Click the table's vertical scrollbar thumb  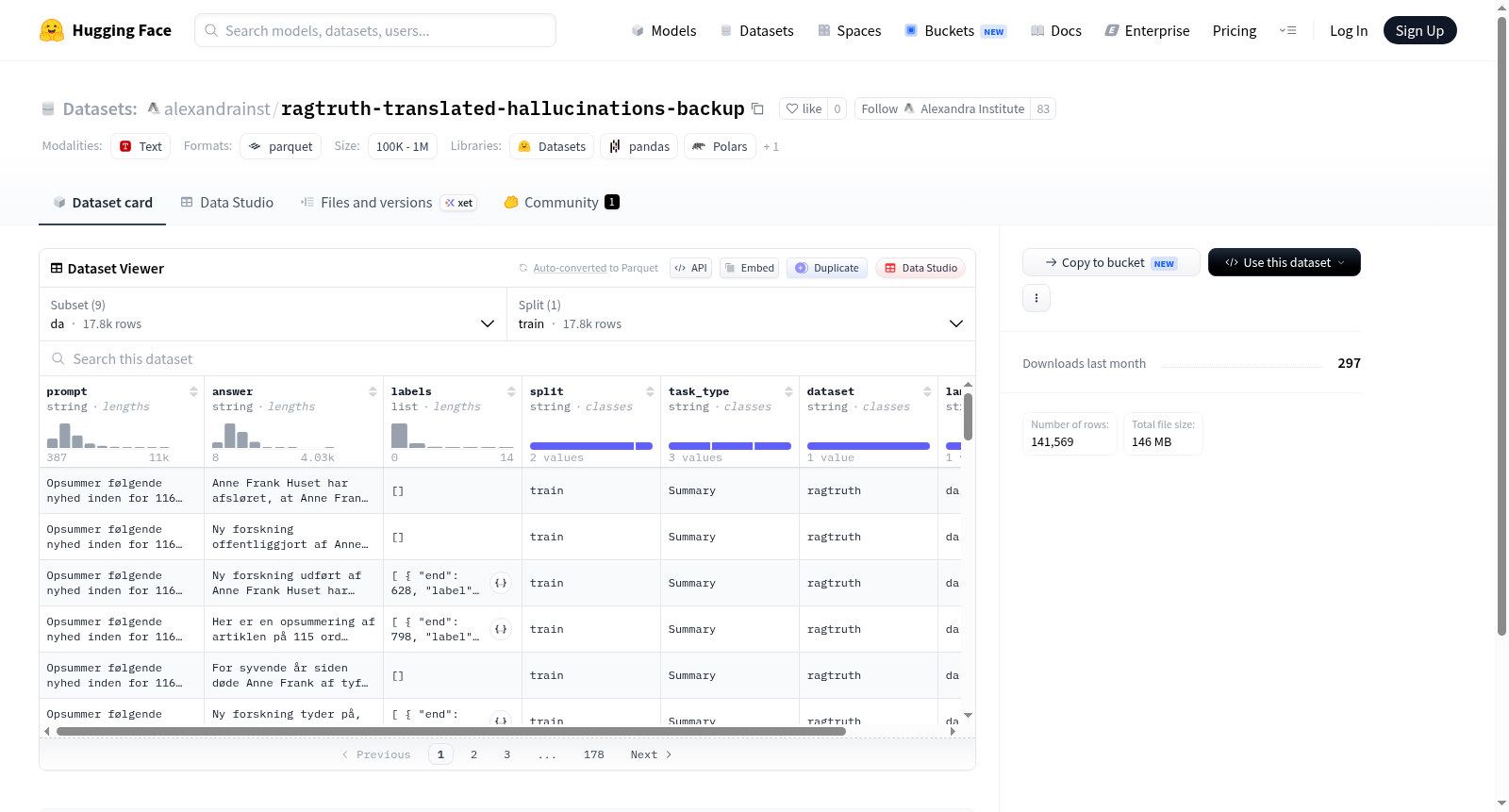pyautogui.click(x=968, y=415)
